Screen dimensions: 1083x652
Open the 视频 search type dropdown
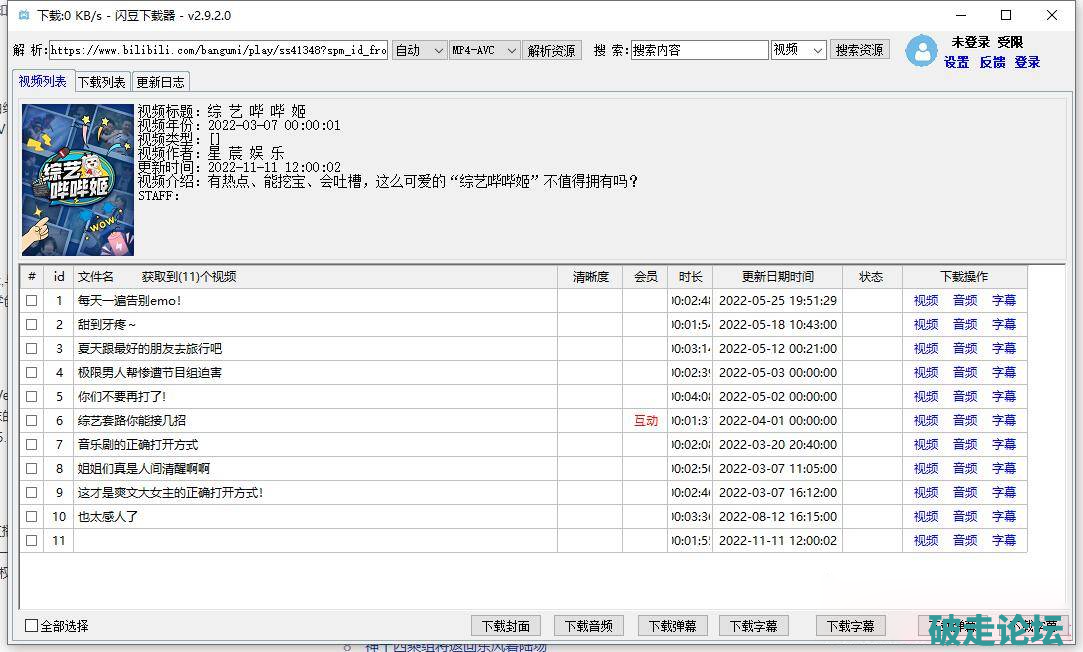(798, 50)
